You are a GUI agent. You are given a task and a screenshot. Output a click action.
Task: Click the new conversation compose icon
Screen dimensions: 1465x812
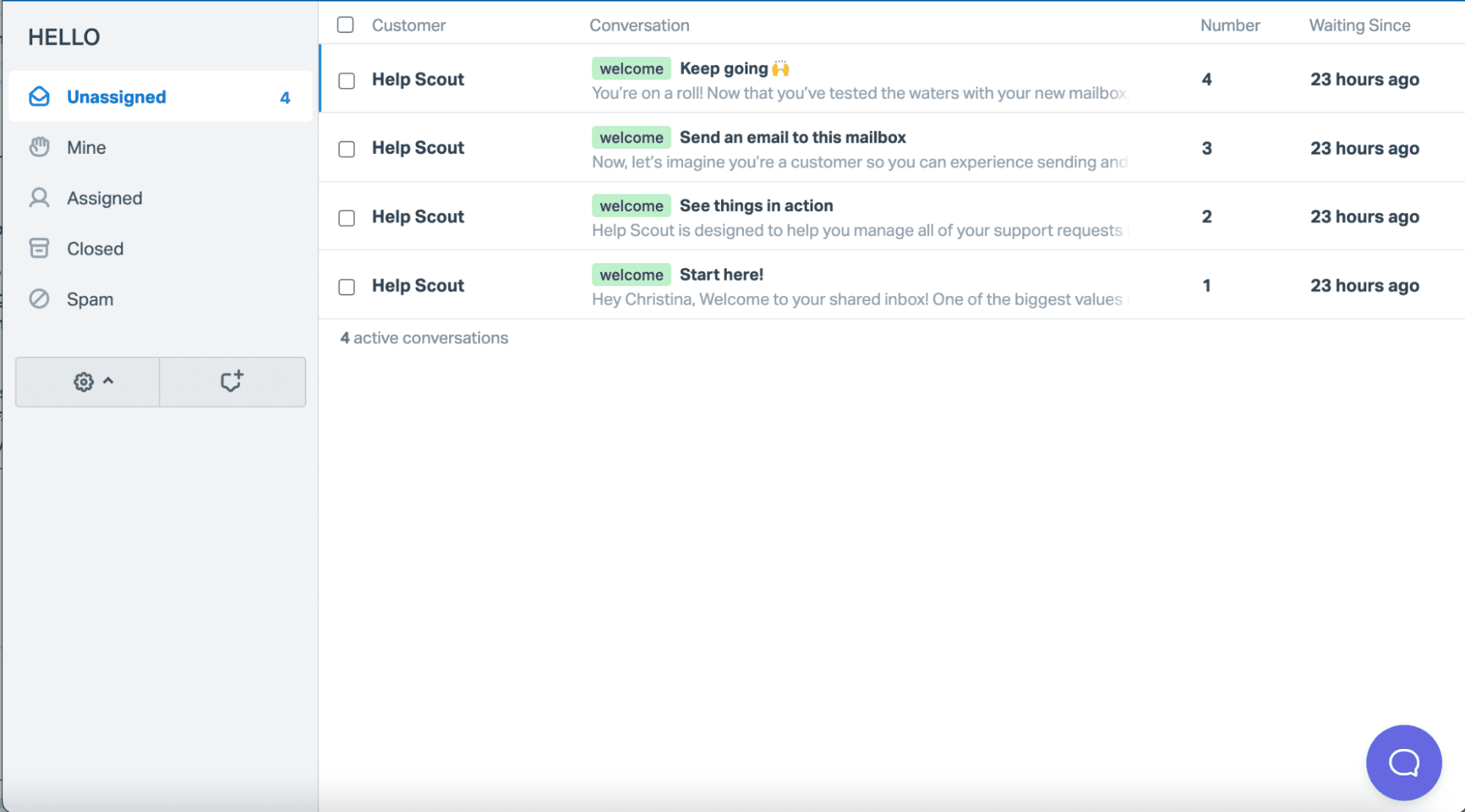pyautogui.click(x=230, y=381)
